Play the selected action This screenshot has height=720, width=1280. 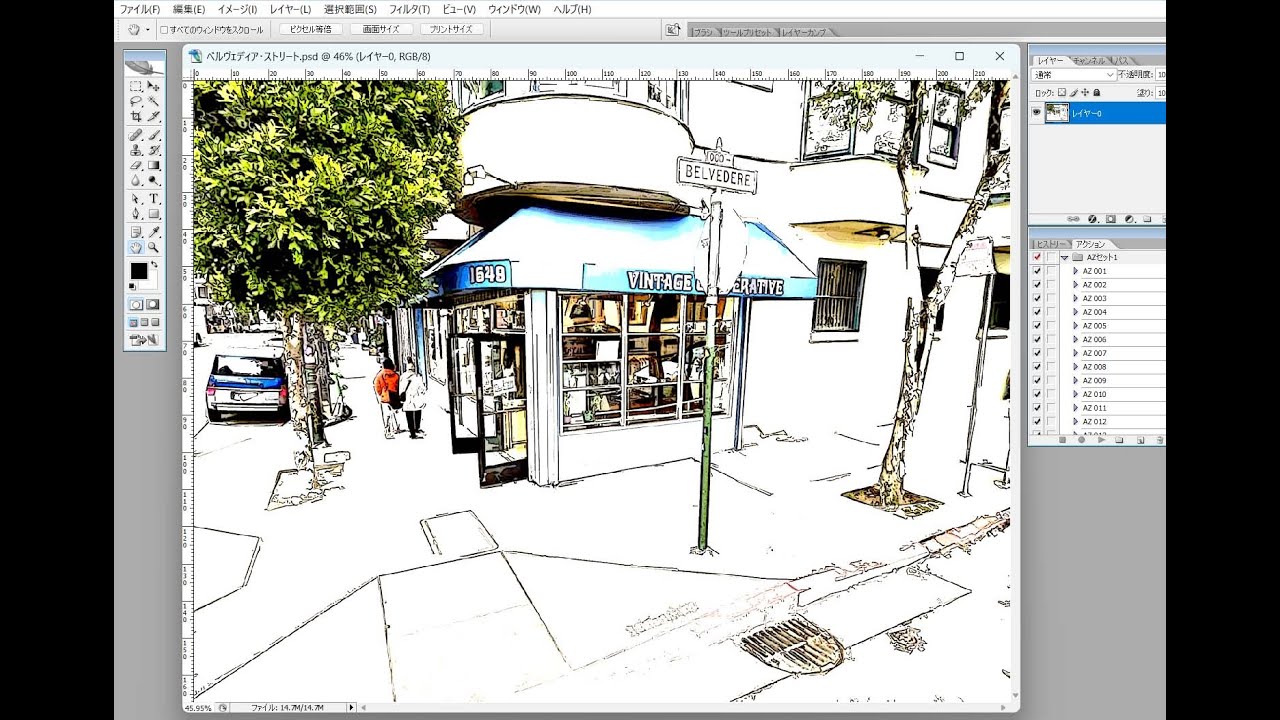(1101, 440)
